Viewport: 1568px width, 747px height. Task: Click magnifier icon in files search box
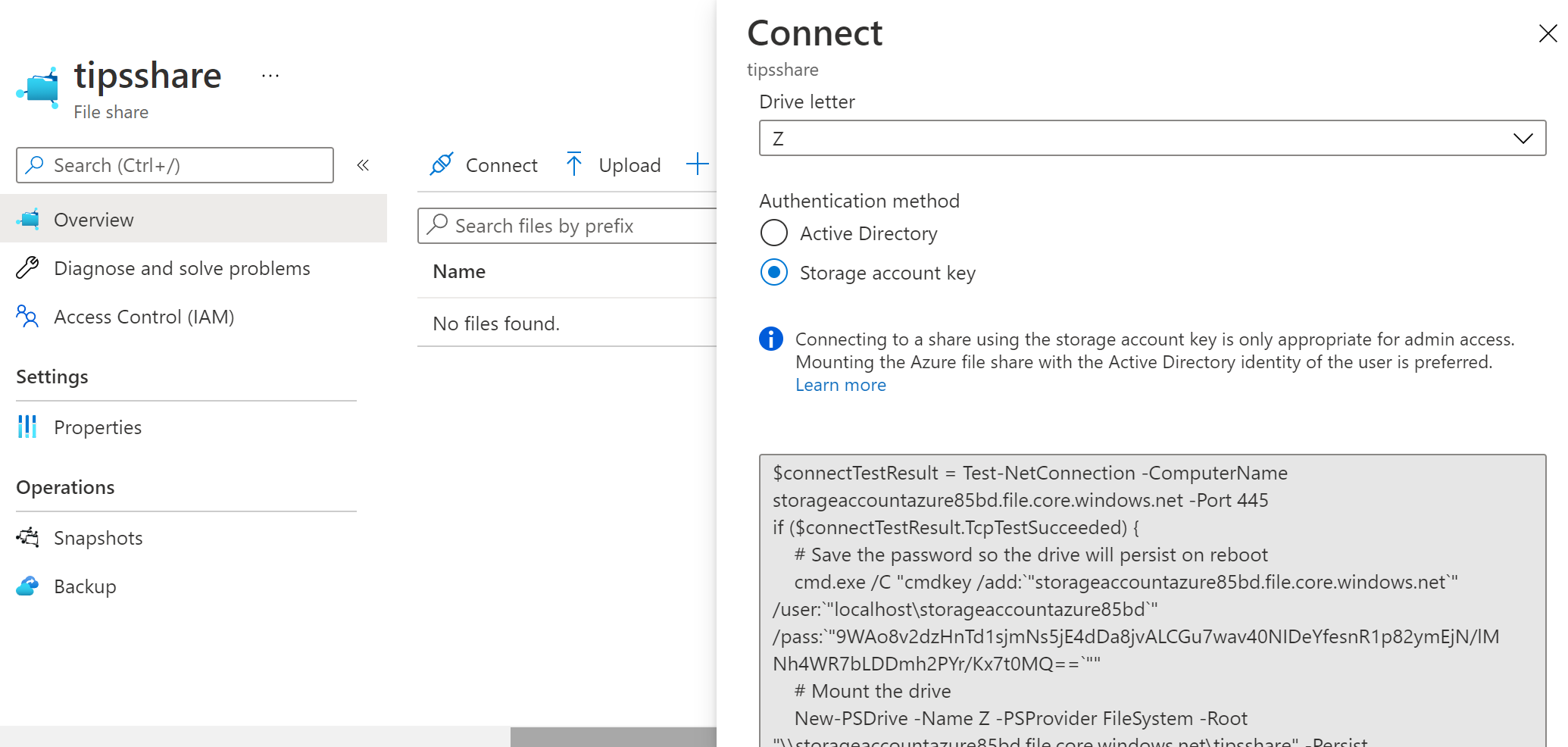coord(437,225)
